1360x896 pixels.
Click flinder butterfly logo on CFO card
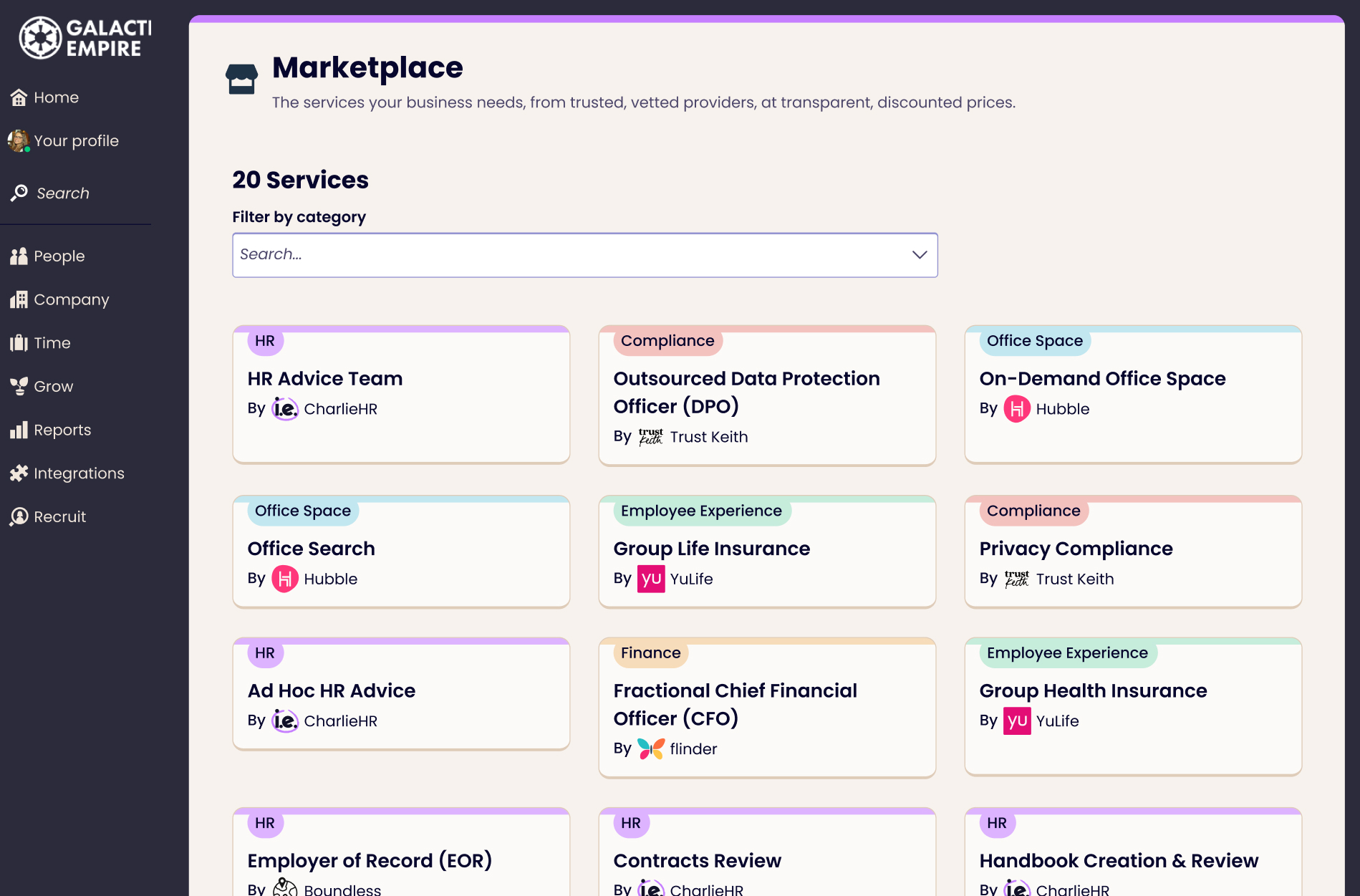pyautogui.click(x=651, y=749)
